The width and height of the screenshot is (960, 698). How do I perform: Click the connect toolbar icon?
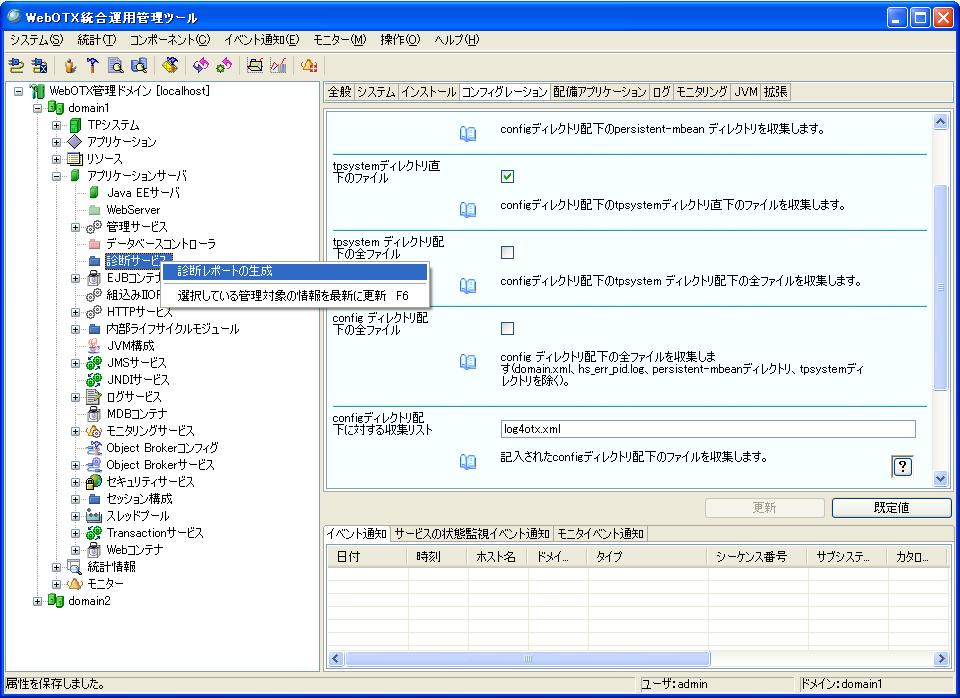pyautogui.click(x=17, y=66)
